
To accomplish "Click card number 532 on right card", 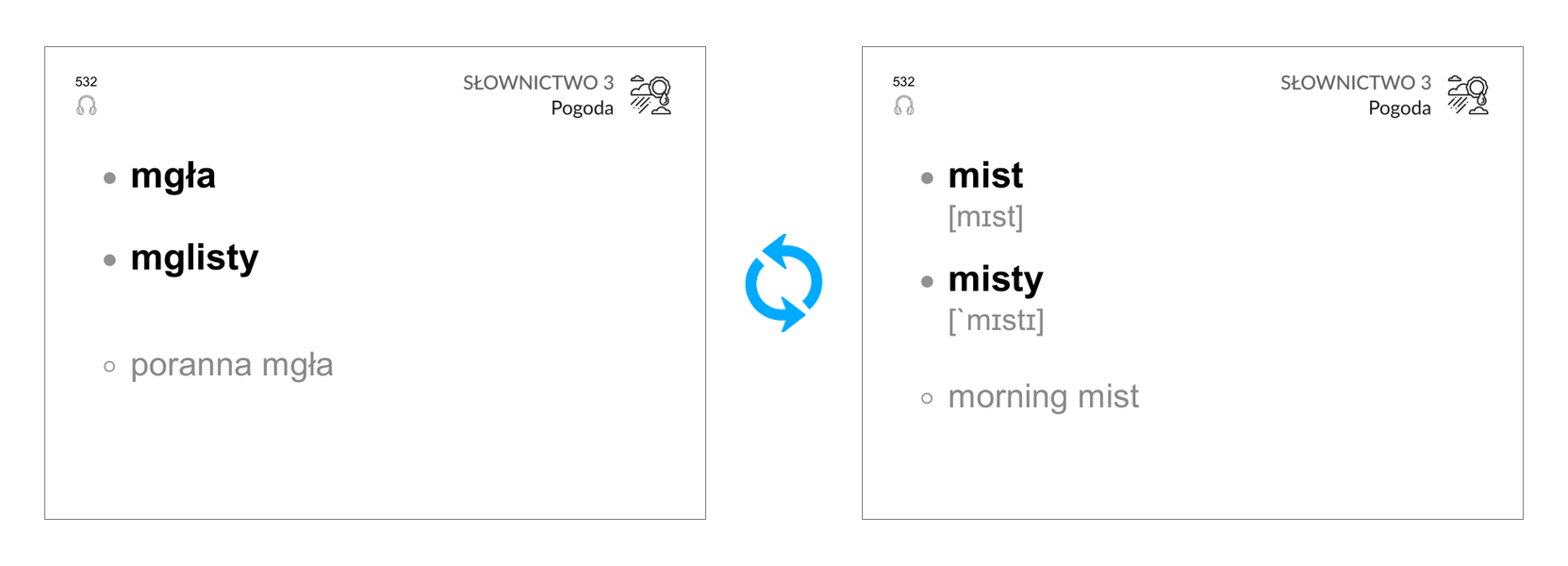I will [x=903, y=82].
